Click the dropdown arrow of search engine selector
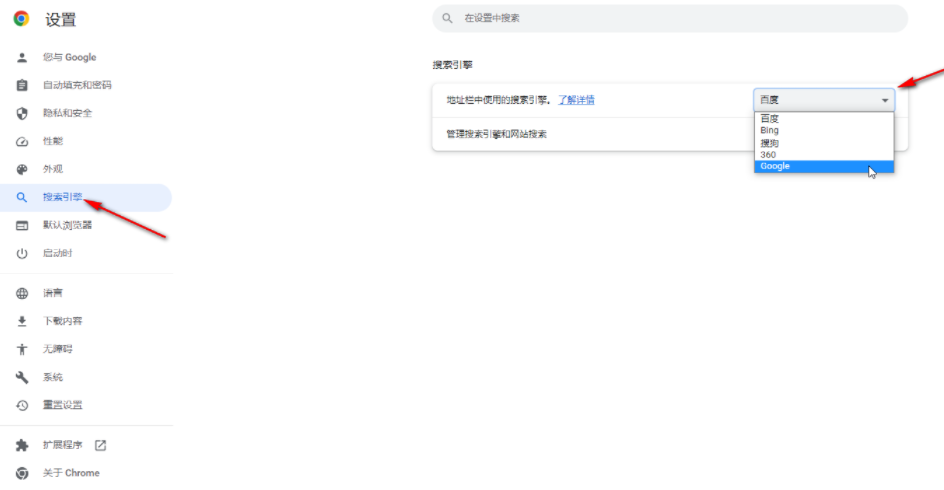Image resolution: width=944 pixels, height=490 pixels. pyautogui.click(x=885, y=101)
